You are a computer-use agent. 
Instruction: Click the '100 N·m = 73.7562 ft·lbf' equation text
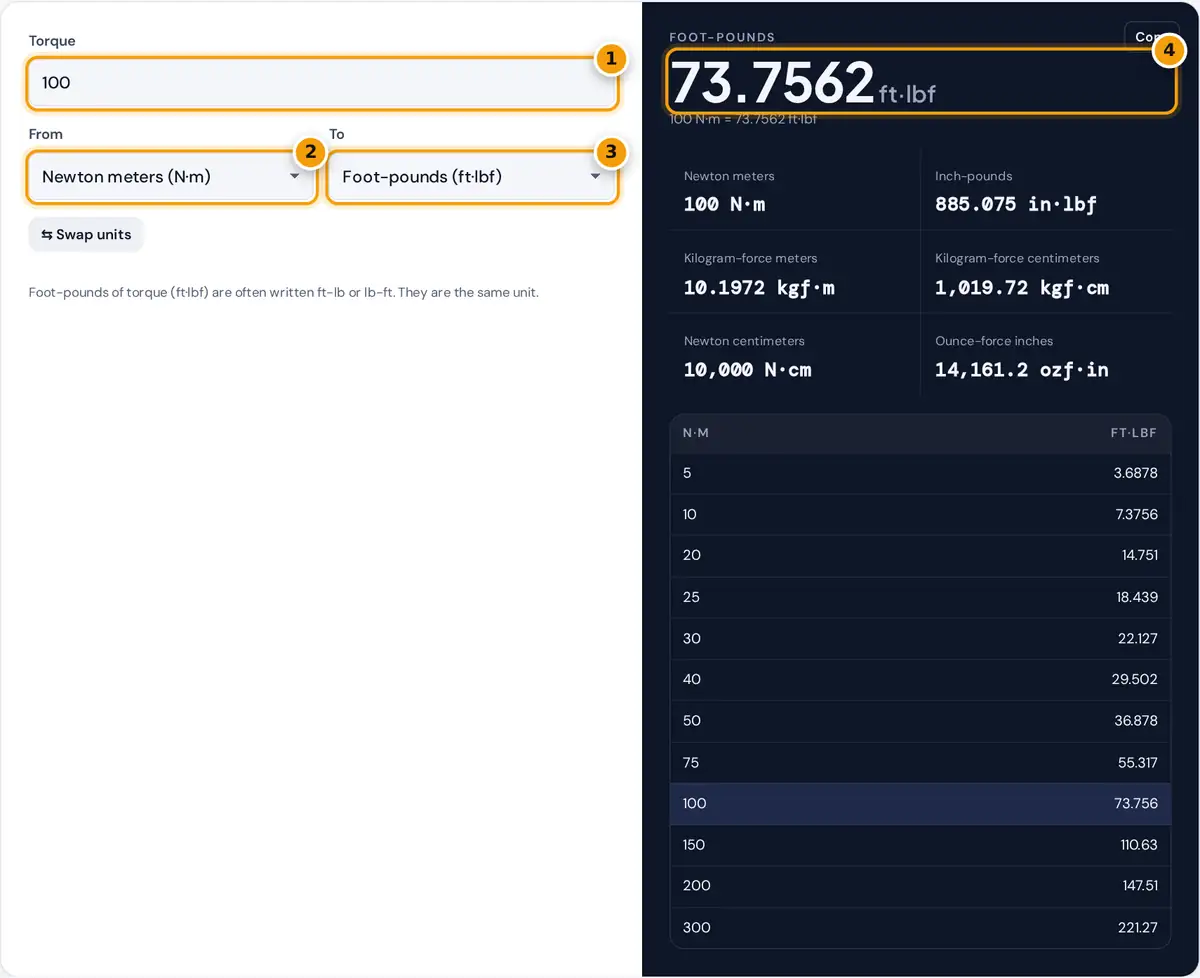pyautogui.click(x=743, y=119)
